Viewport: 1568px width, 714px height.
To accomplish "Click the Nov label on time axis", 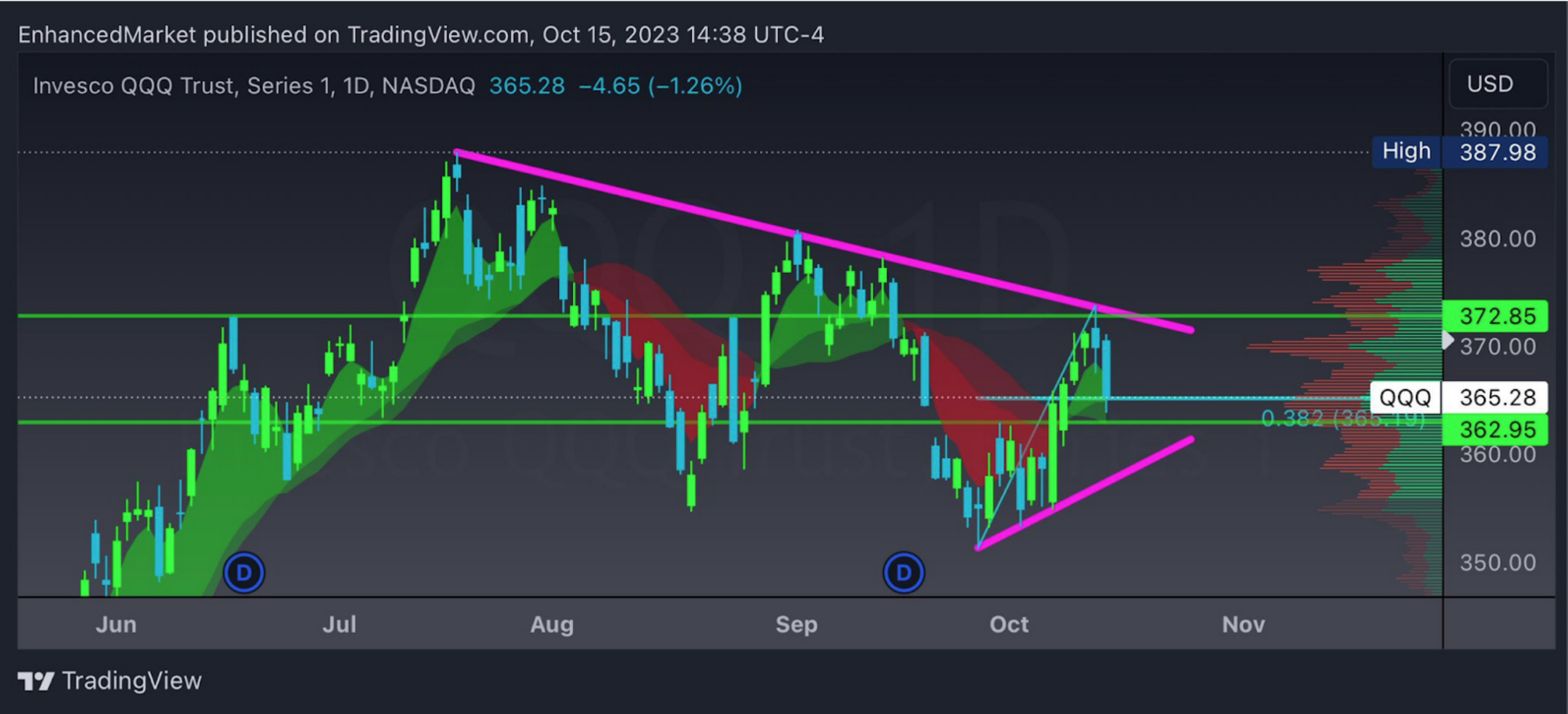I will [x=1243, y=624].
